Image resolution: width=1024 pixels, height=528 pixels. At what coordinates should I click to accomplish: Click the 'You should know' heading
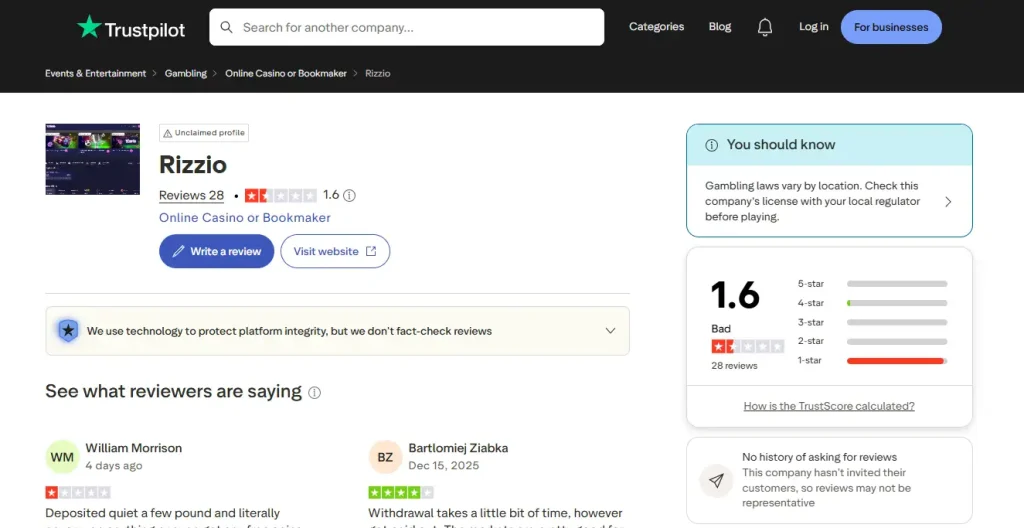[781, 144]
